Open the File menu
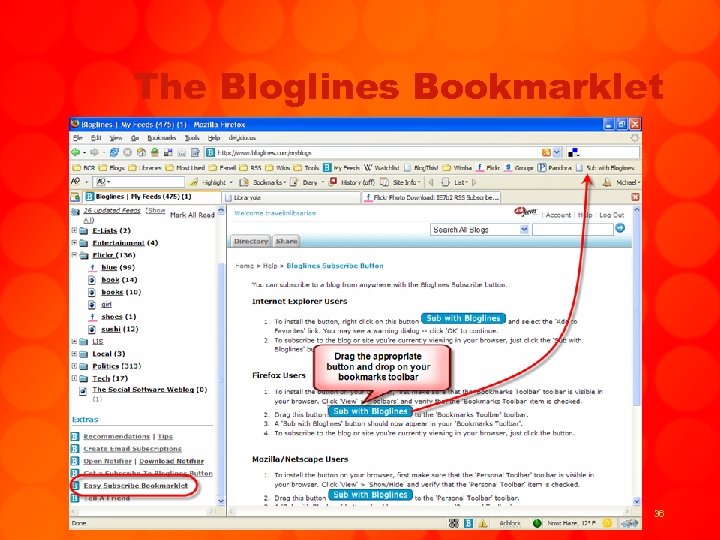 click(78, 138)
